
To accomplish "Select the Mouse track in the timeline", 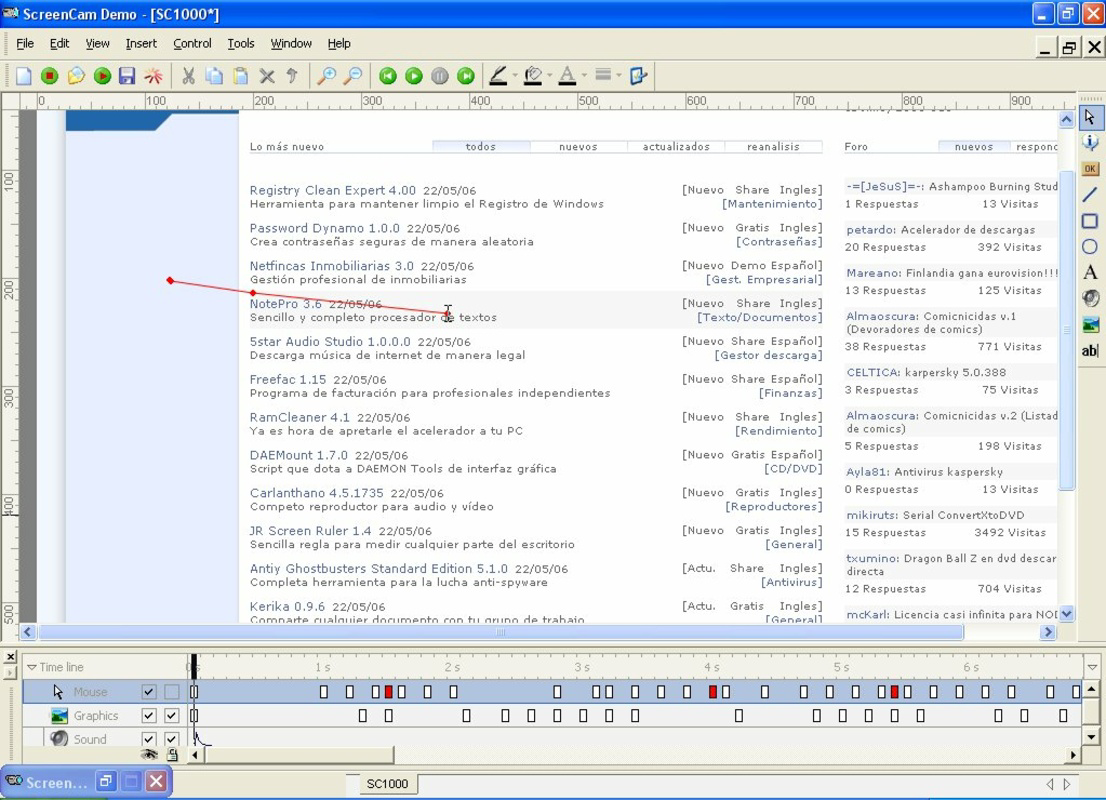I will (90, 692).
